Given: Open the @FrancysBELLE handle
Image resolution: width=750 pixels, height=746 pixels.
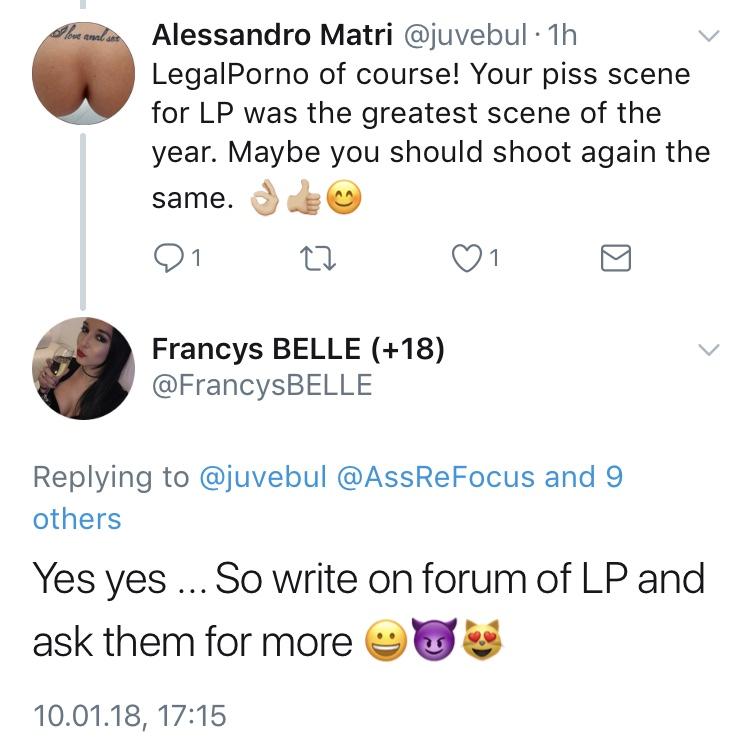Looking at the screenshot, I should coord(261,385).
